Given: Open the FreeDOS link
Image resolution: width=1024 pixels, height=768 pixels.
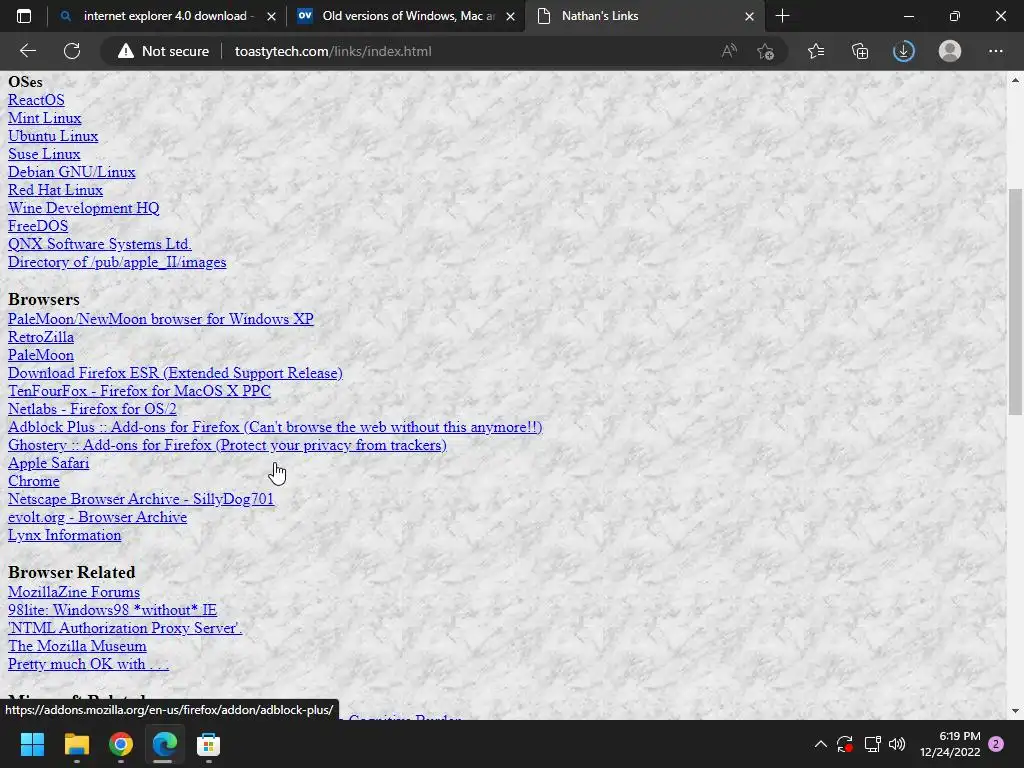Looking at the screenshot, I should click(x=38, y=226).
